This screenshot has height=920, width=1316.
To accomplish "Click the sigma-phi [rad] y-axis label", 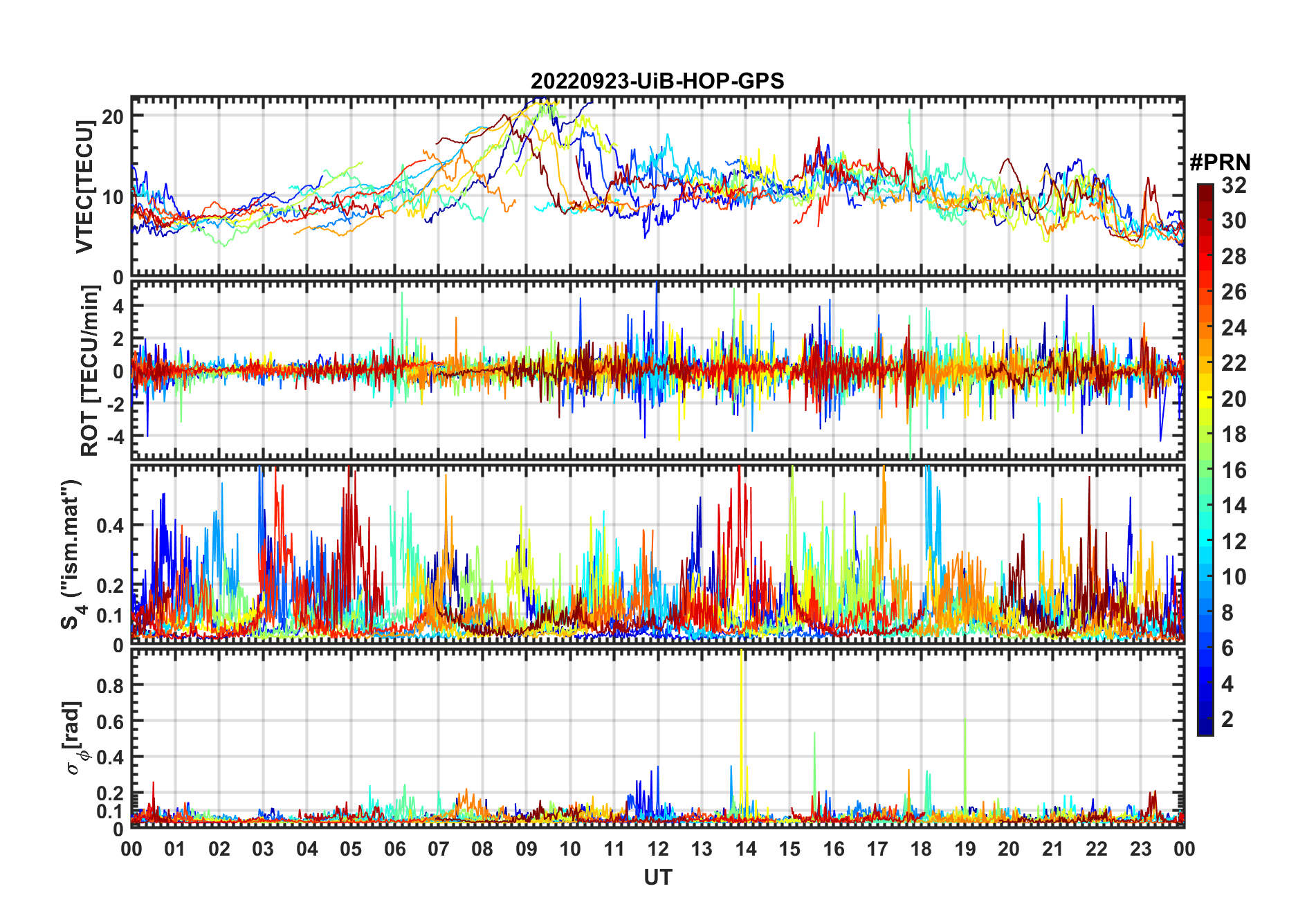I will click(x=75, y=738).
